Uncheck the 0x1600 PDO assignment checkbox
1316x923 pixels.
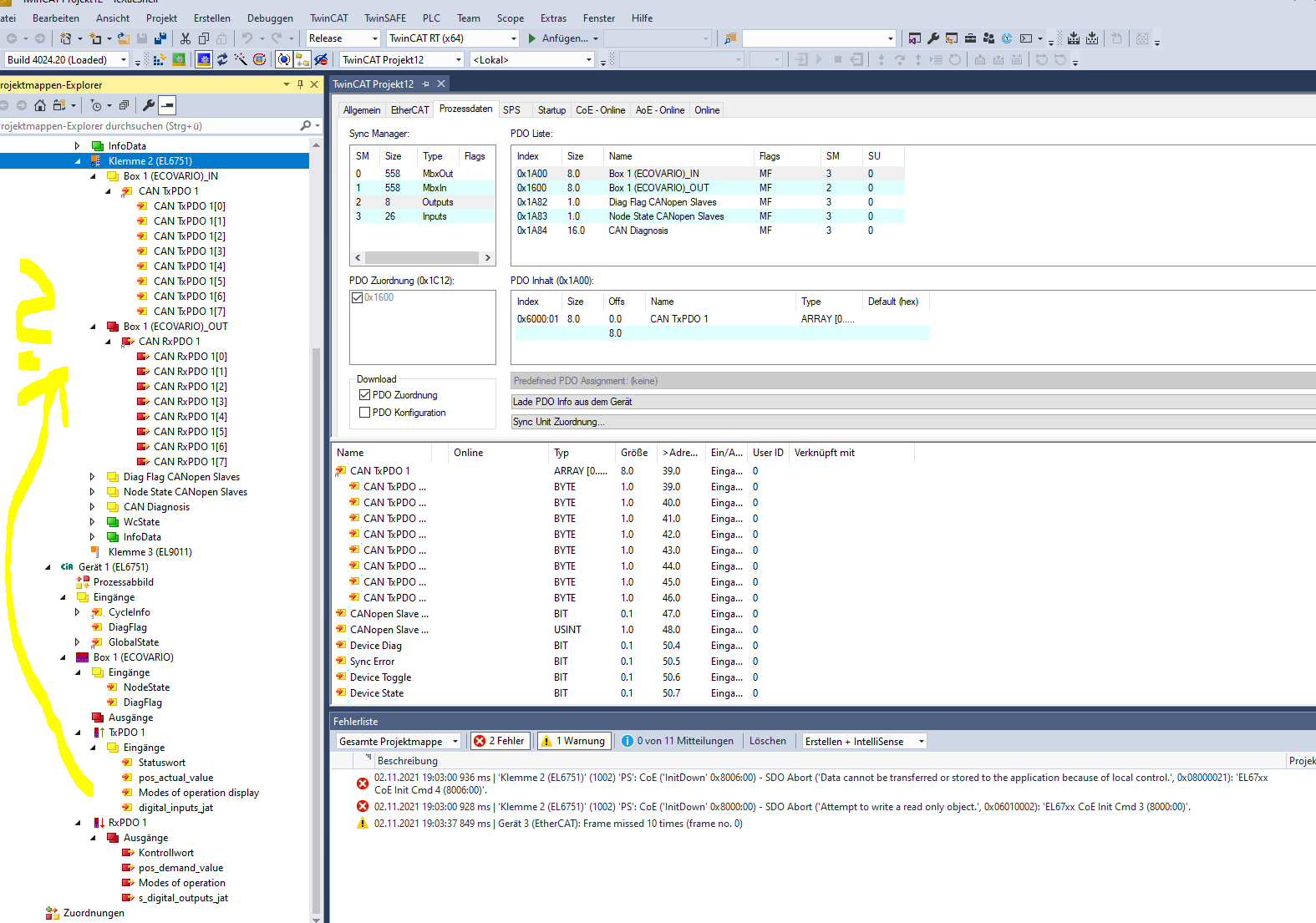tap(358, 297)
